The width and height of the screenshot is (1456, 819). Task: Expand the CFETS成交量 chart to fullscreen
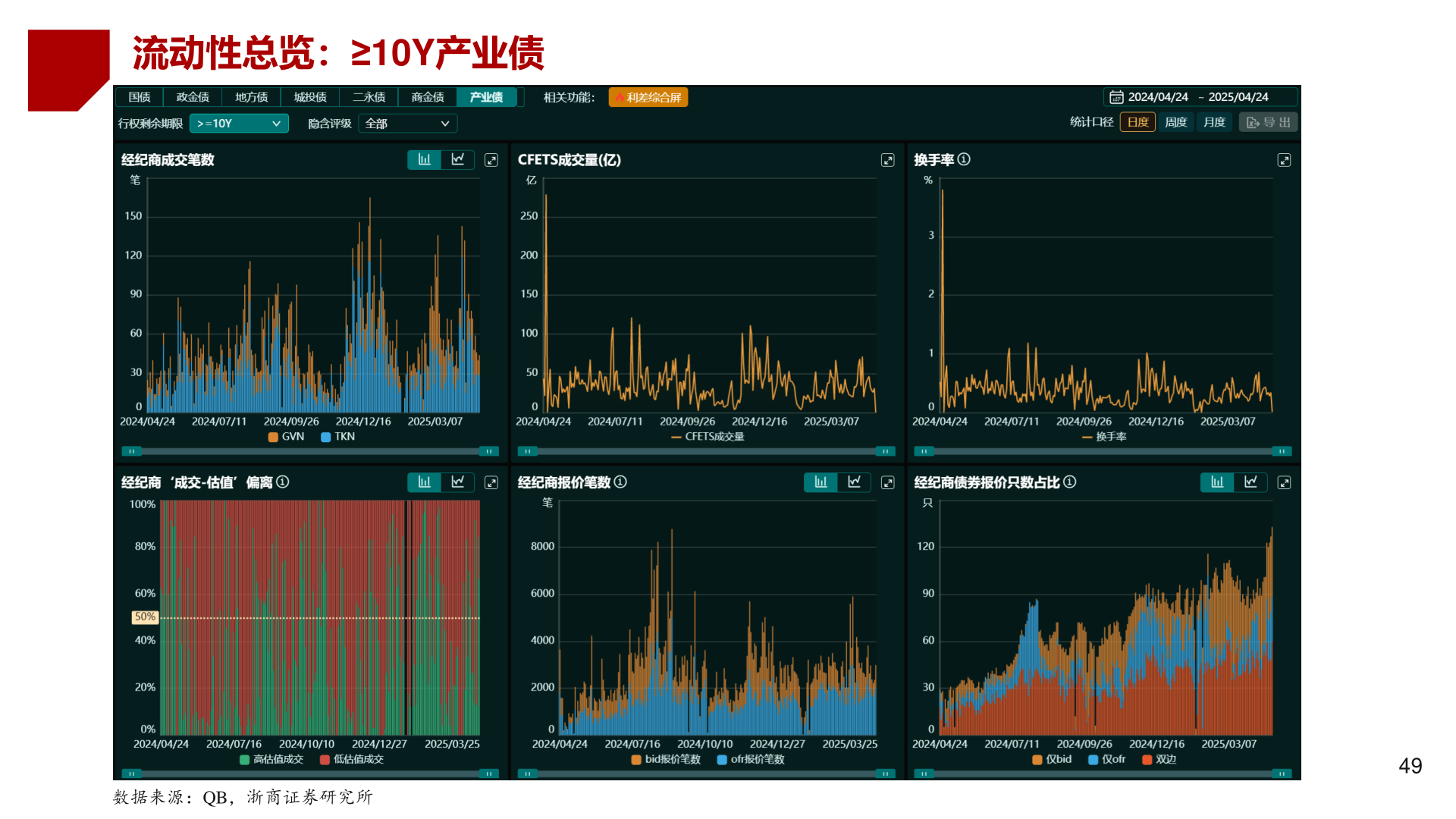pos(887,160)
